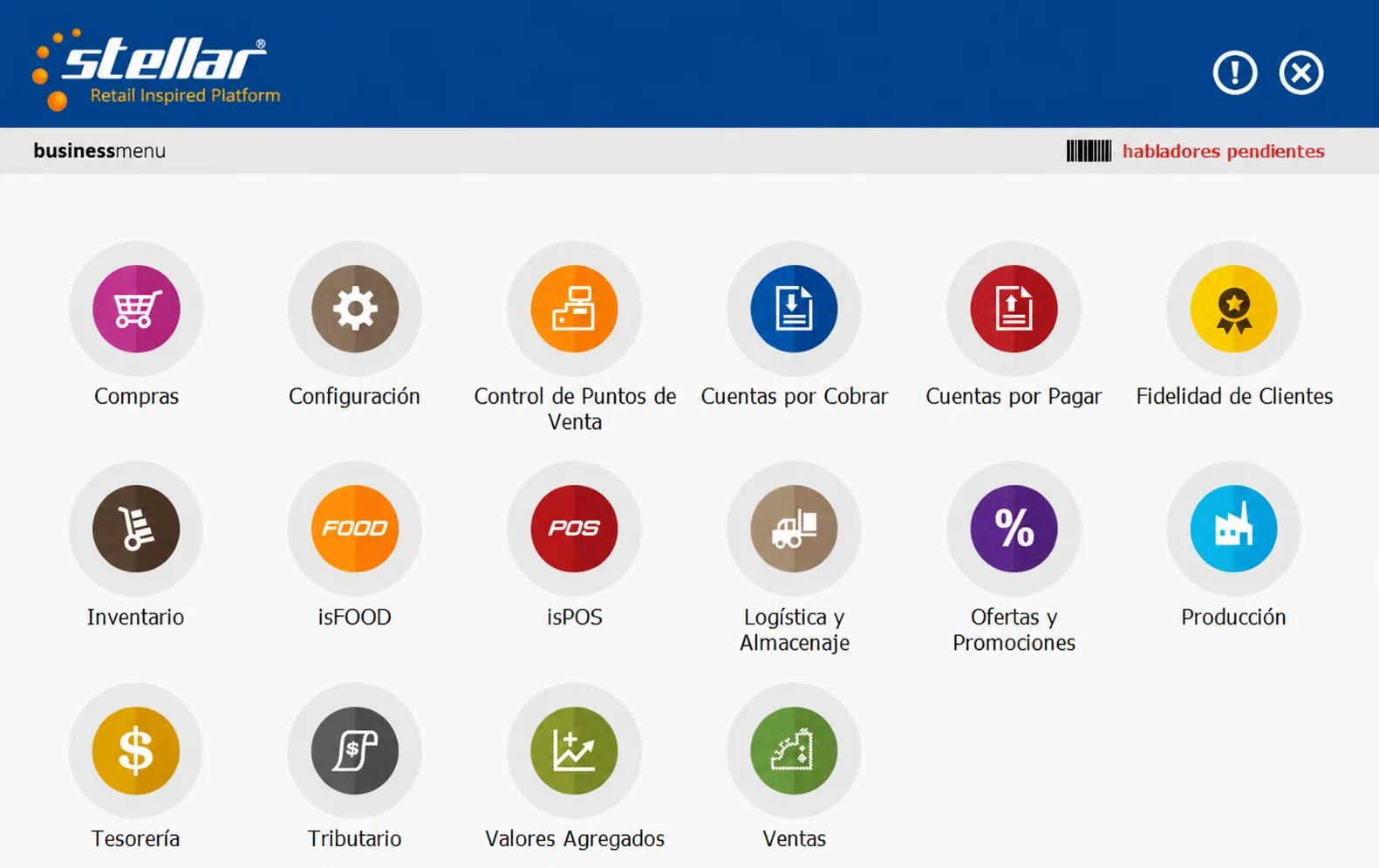Screen dimensions: 1379x868
Task: Click the habladores pendientes link
Action: (x=1223, y=151)
